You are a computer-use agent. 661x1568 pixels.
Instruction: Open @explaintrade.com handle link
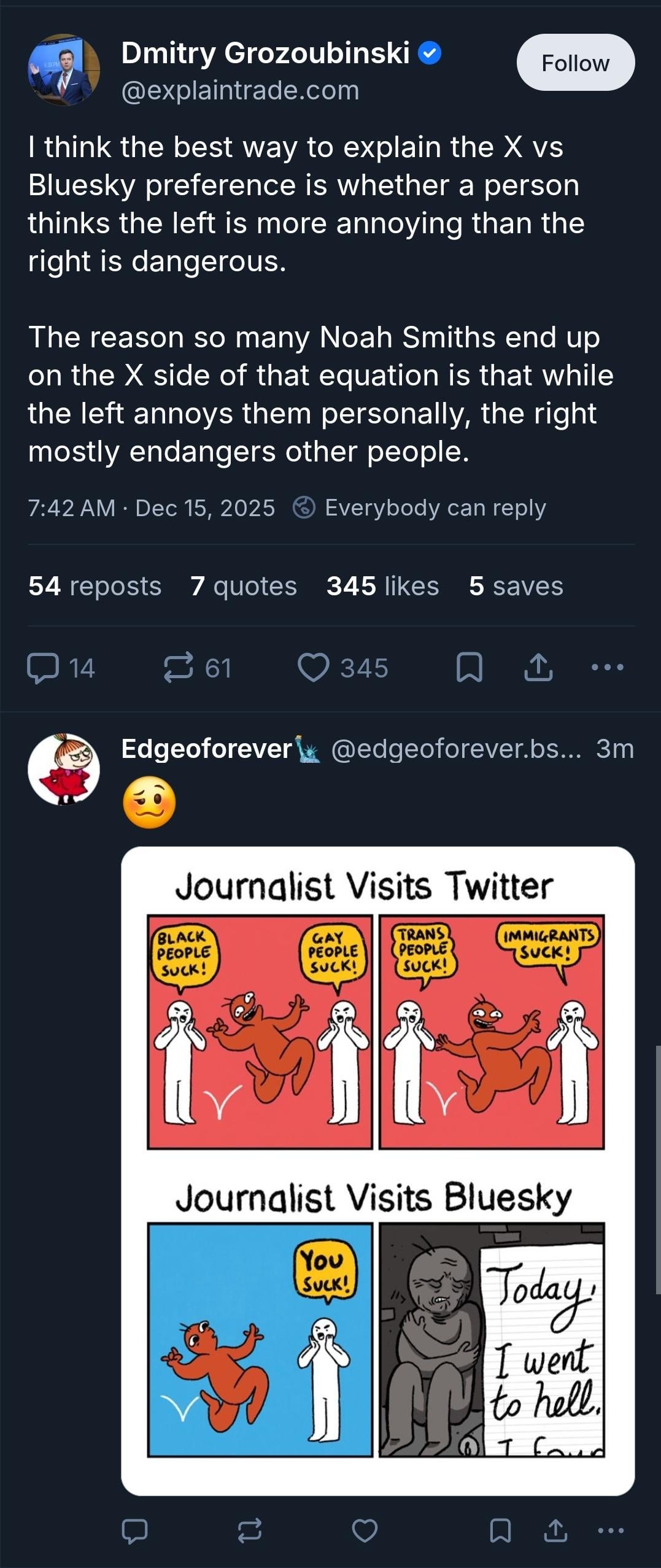click(x=240, y=91)
